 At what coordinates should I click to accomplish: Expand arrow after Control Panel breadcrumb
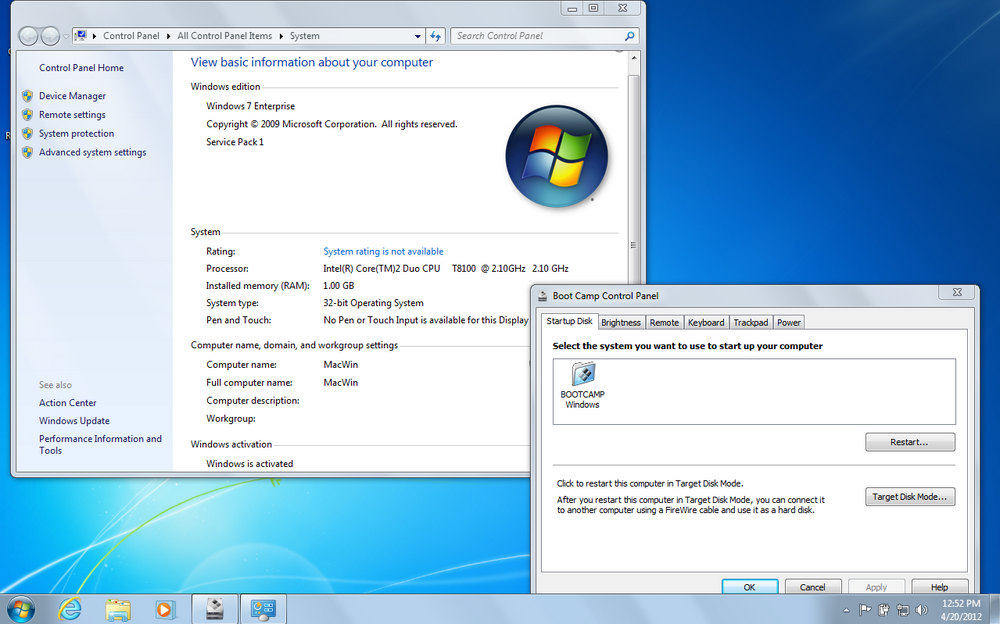point(168,36)
